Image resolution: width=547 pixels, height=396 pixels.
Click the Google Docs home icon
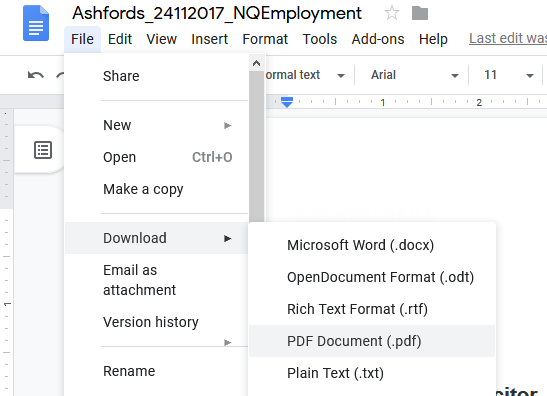click(36, 23)
